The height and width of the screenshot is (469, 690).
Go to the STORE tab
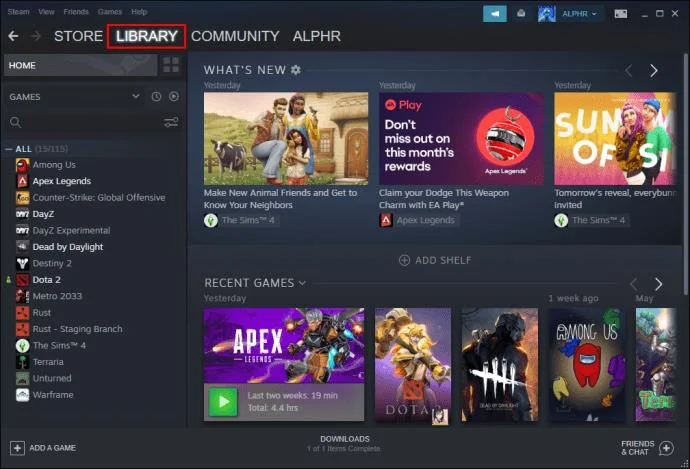[x=78, y=36]
